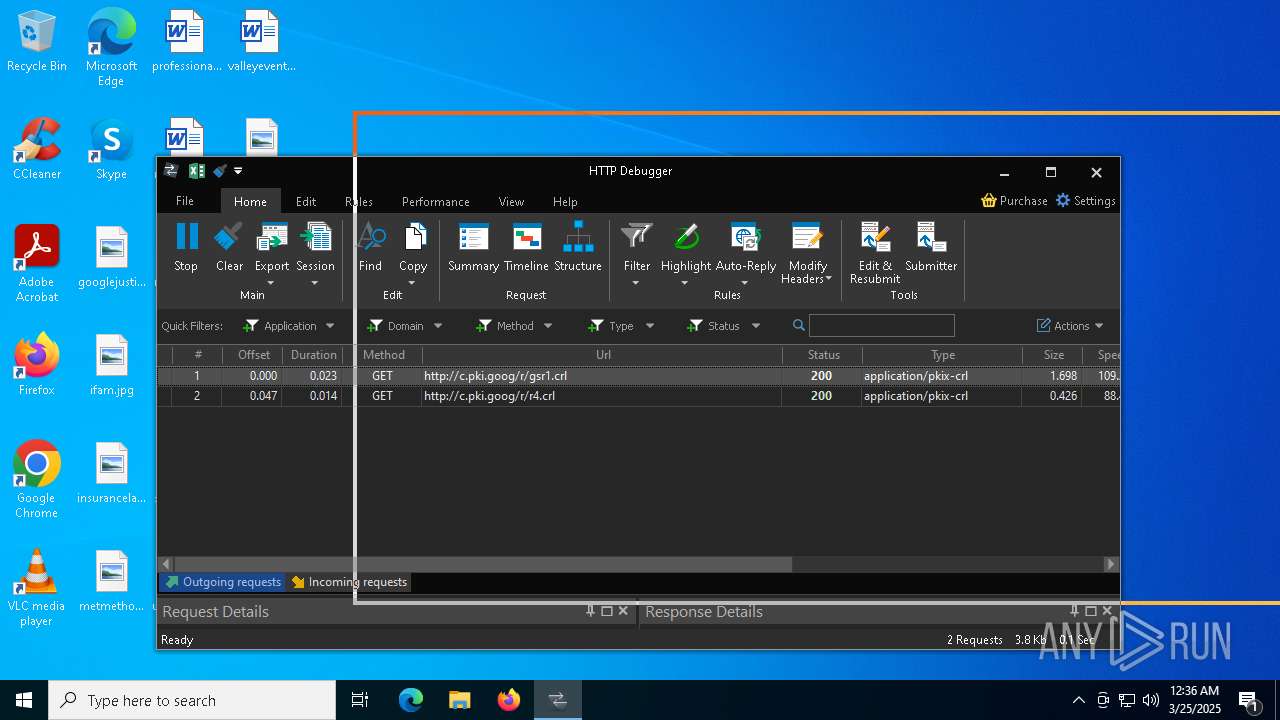
Task: Click the Modify Headers icon
Action: pyautogui.click(x=807, y=236)
